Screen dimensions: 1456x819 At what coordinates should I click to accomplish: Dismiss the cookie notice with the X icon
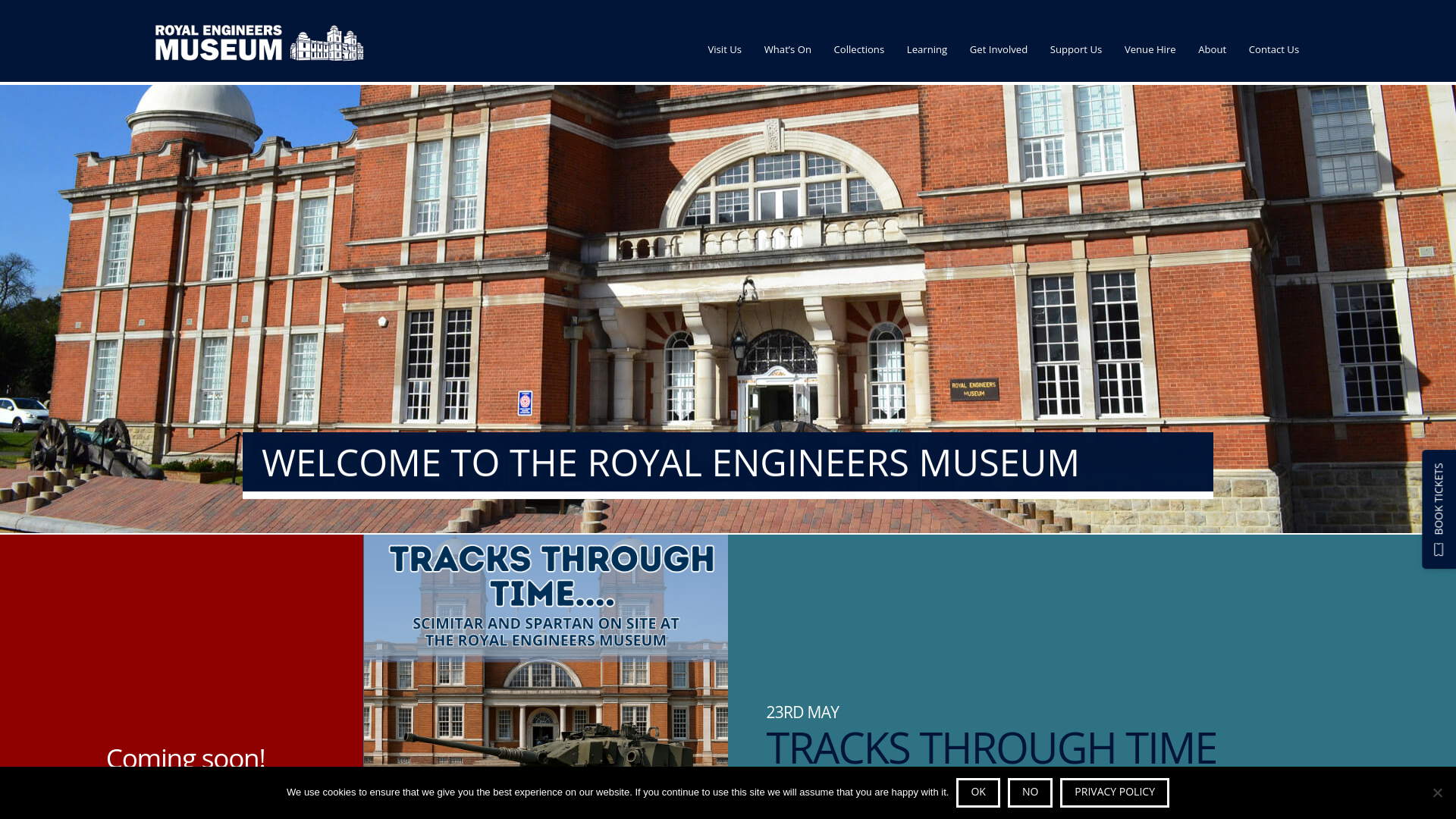[1437, 792]
